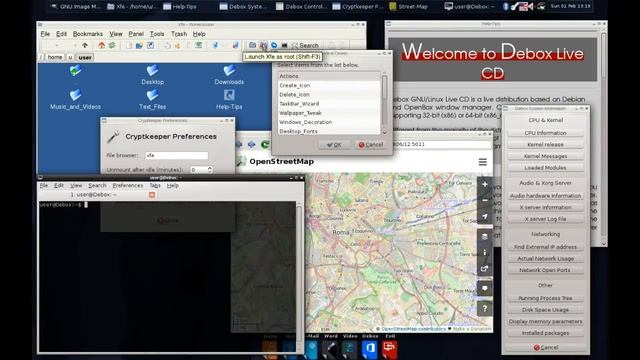Select Windows_Decoration in Actions list
The height and width of the screenshot is (360, 640).
click(329, 122)
